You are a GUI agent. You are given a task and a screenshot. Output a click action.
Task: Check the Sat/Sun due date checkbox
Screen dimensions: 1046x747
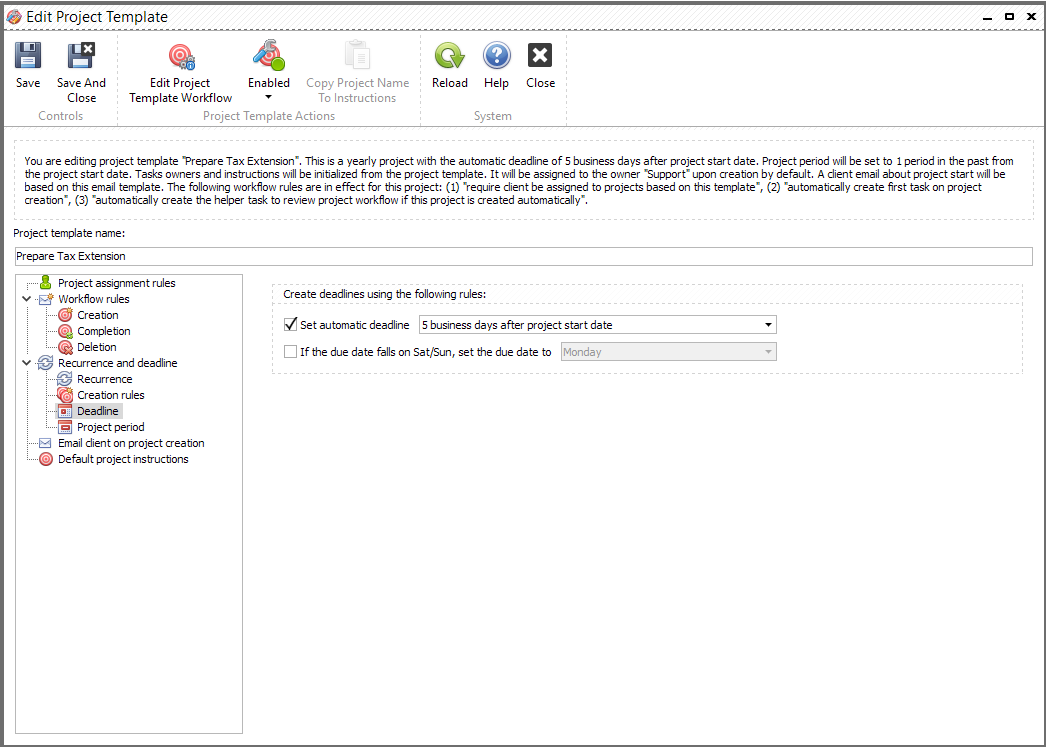coord(290,351)
